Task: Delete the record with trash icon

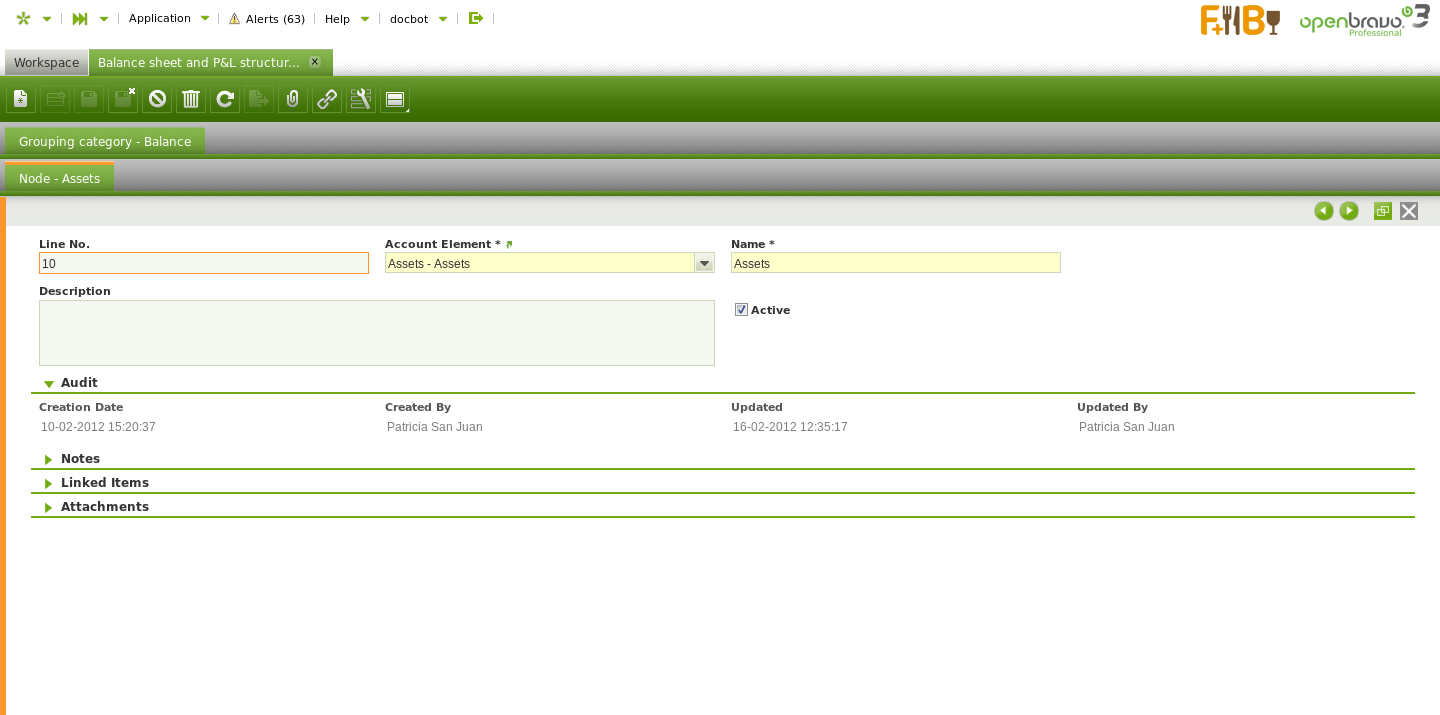Action: tap(191, 99)
